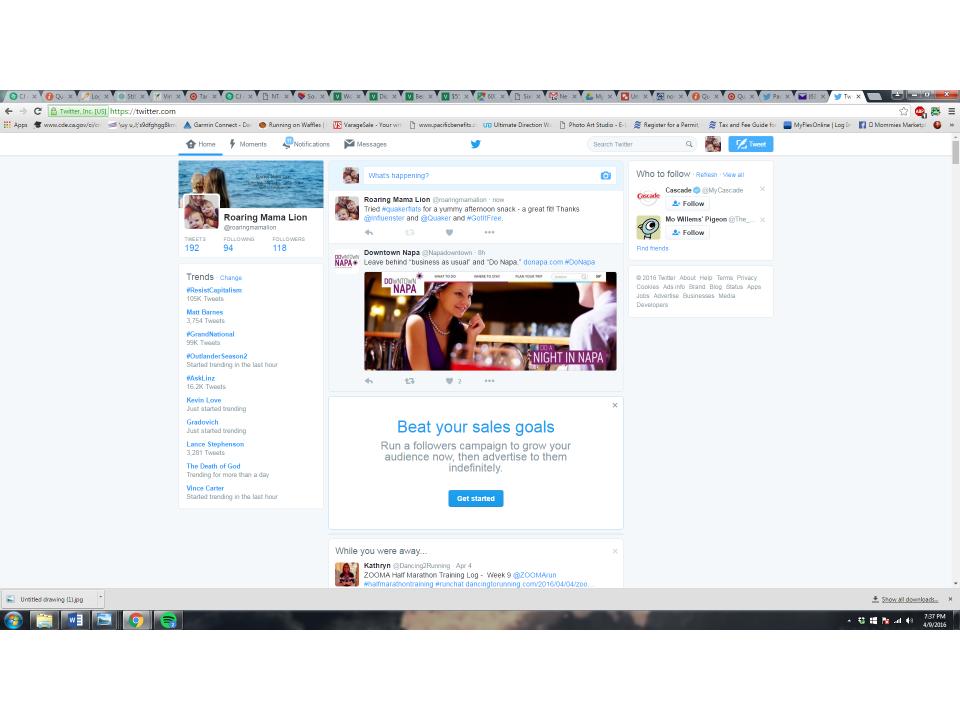Open the Matt Barnes trend
This screenshot has width=960, height=720.
coord(204,312)
